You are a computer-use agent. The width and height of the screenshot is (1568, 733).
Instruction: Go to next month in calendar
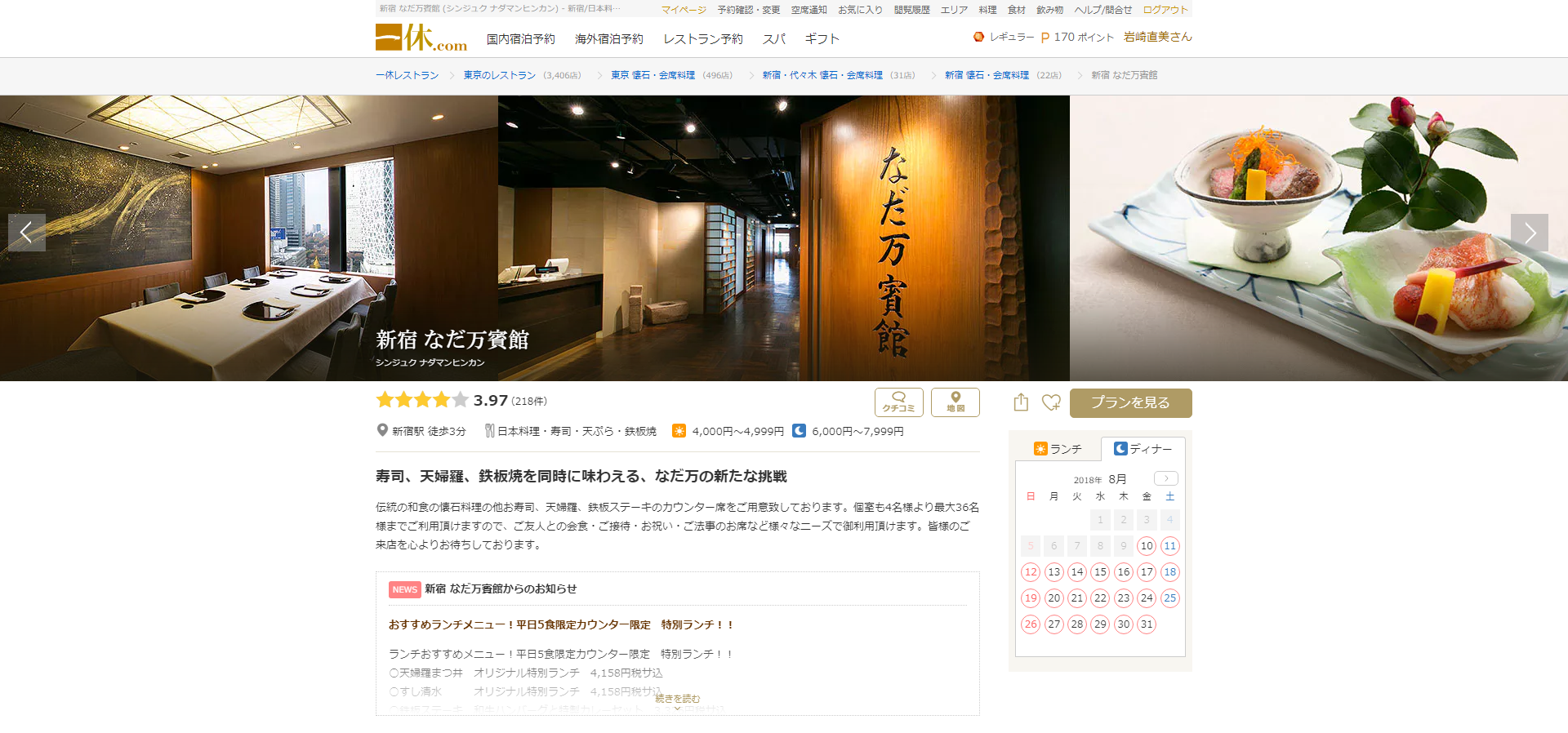(1166, 478)
